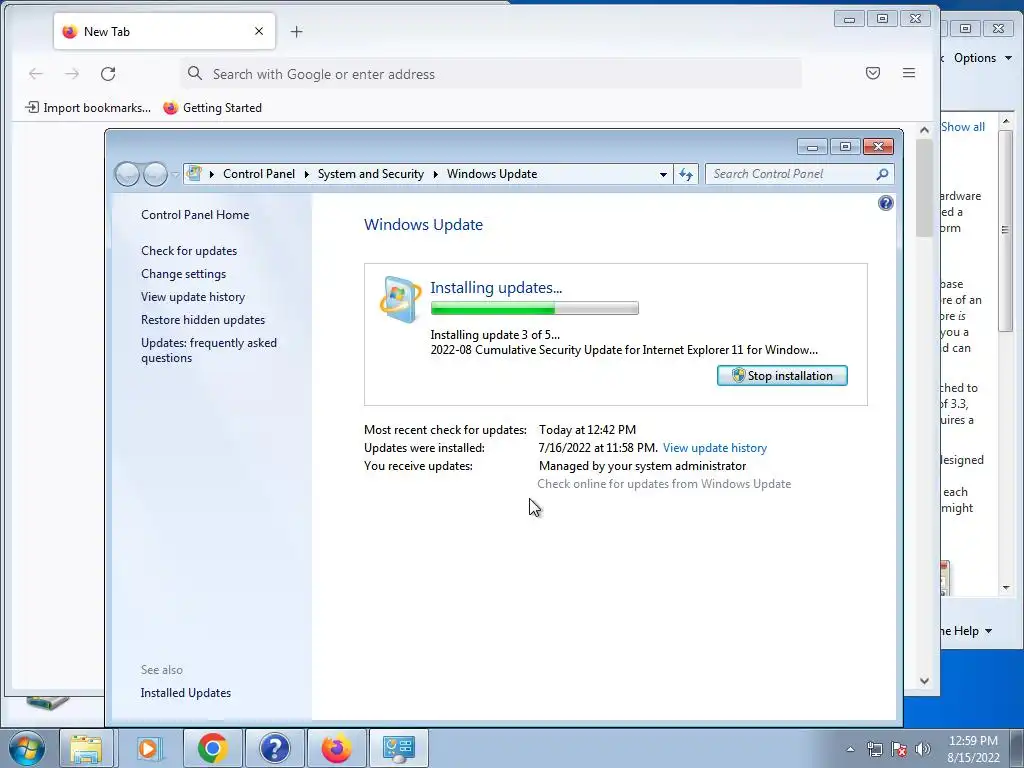Click the Firefox search or address field

491,74
